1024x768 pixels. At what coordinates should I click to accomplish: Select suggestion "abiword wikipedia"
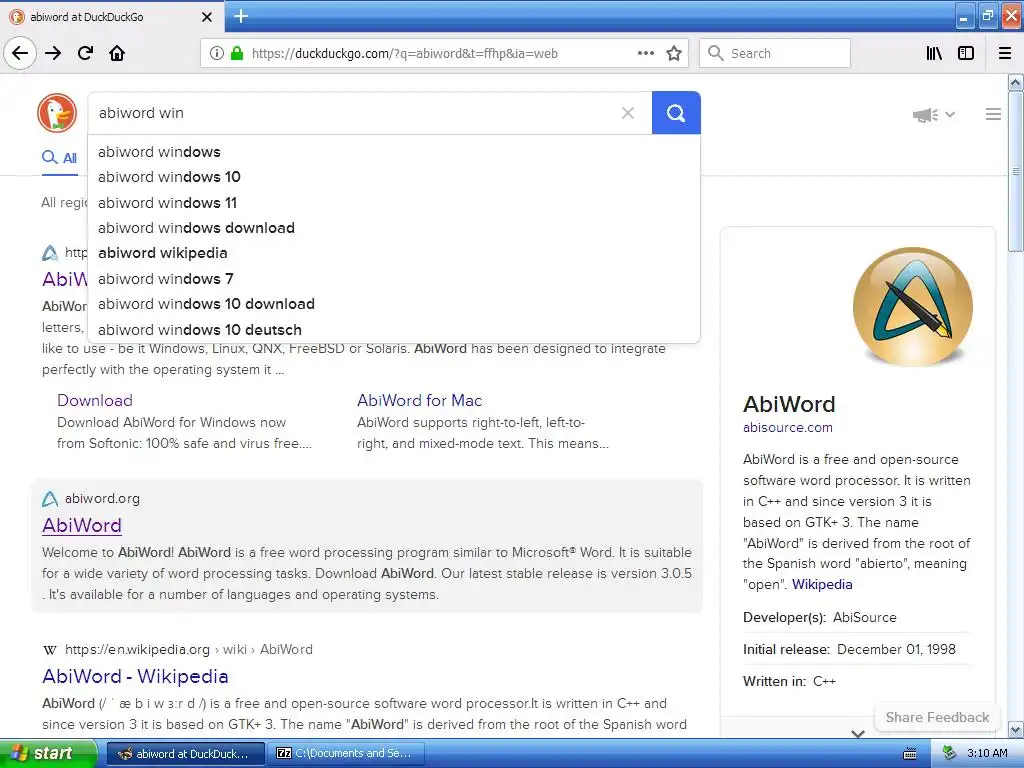point(394,253)
